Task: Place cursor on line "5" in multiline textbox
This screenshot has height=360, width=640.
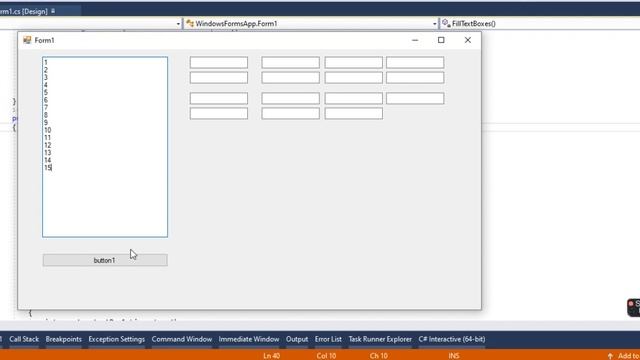Action: tap(46, 93)
